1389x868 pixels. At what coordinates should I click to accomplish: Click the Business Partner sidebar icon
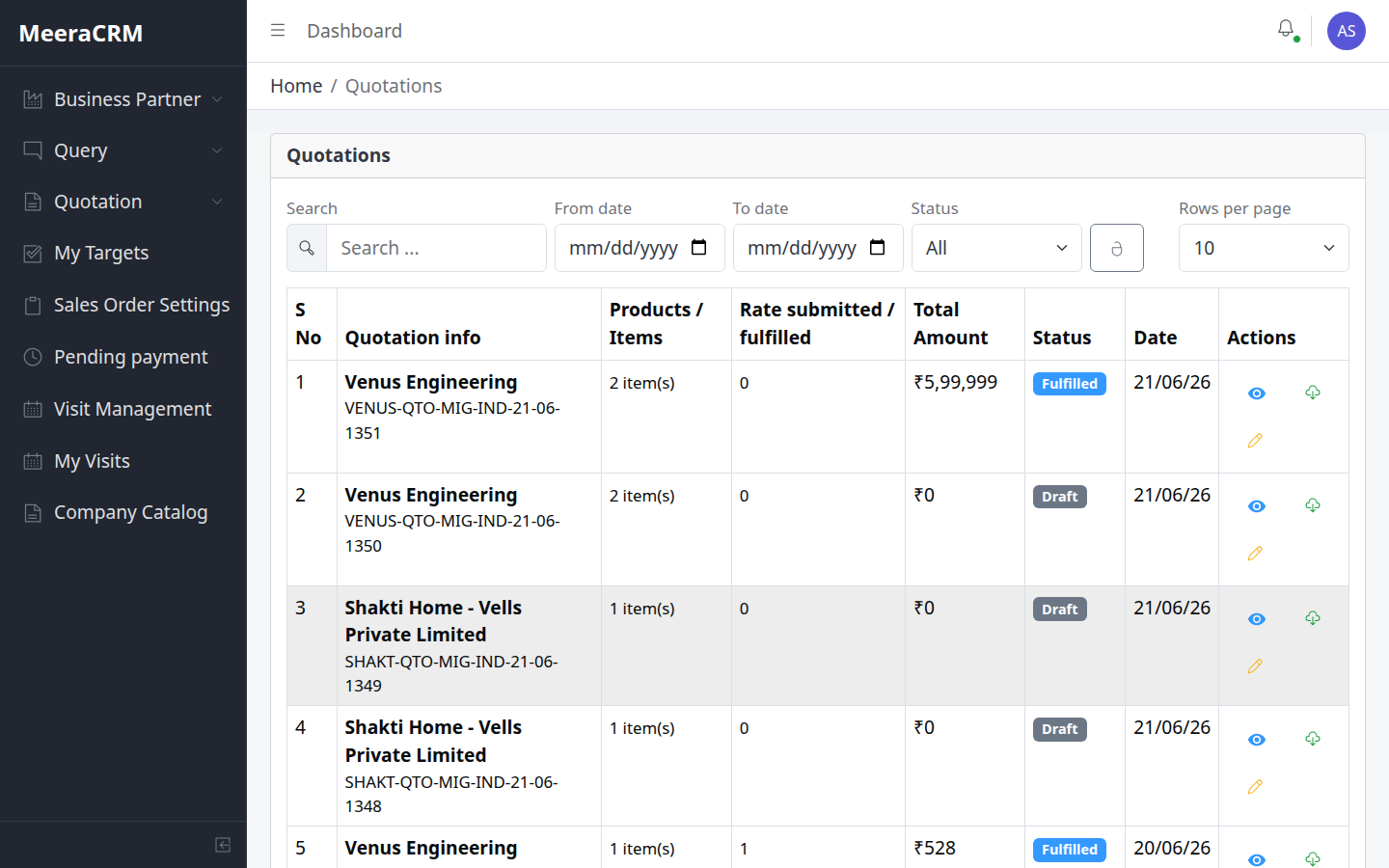point(33,99)
